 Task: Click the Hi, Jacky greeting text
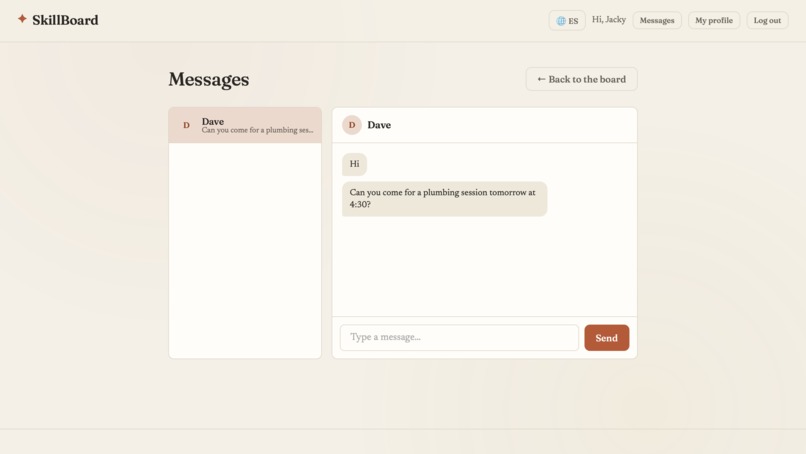click(x=609, y=20)
